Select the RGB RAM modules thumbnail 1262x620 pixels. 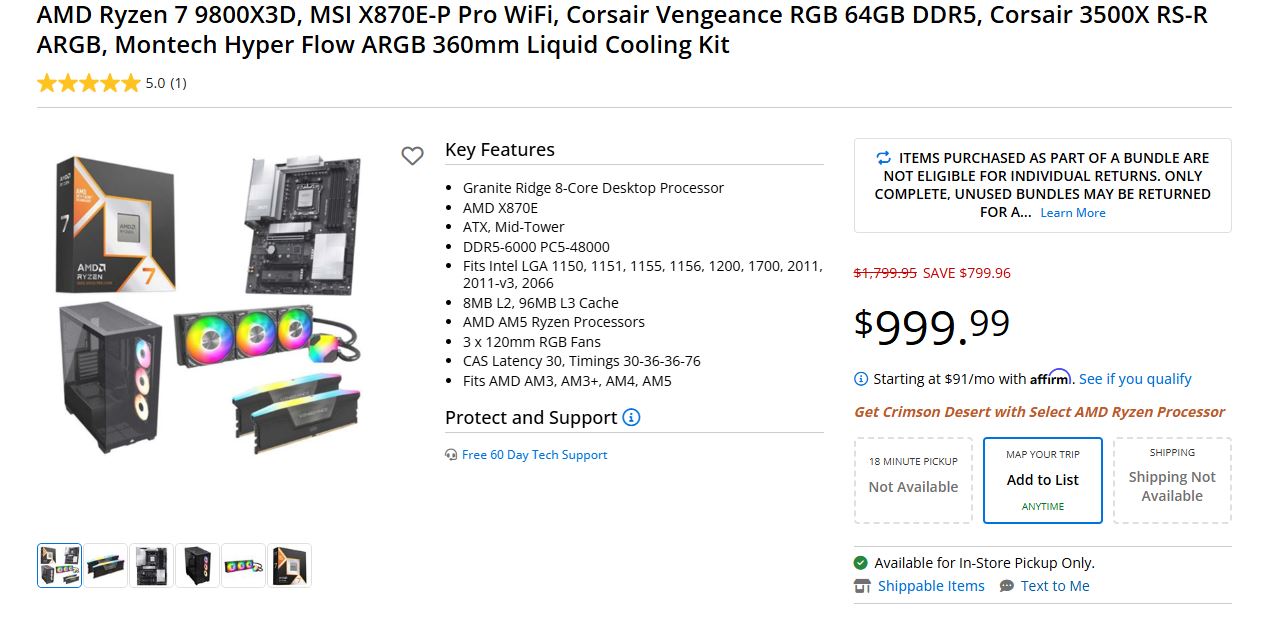click(106, 564)
